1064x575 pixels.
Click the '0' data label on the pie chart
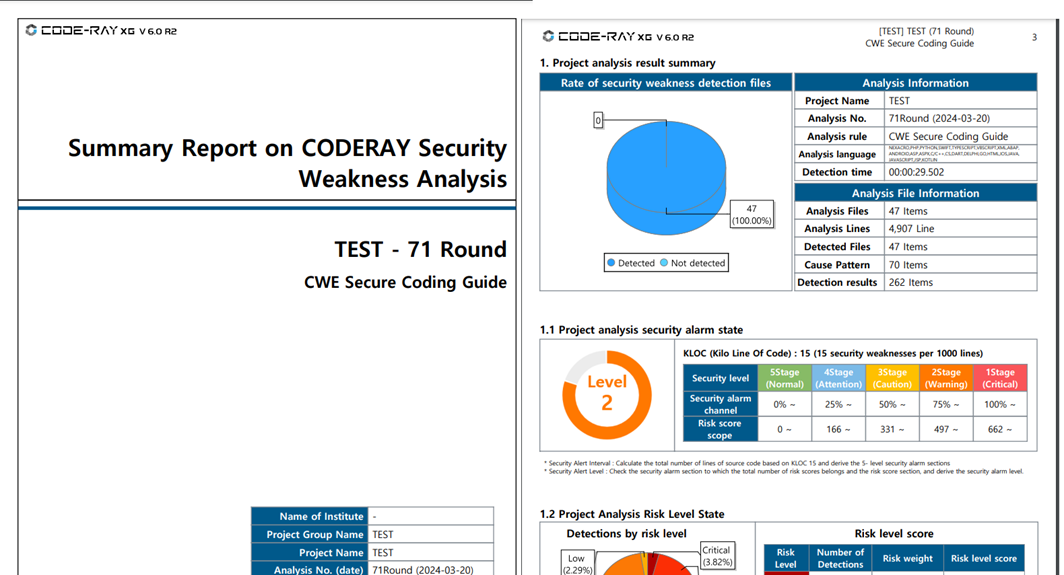point(598,120)
